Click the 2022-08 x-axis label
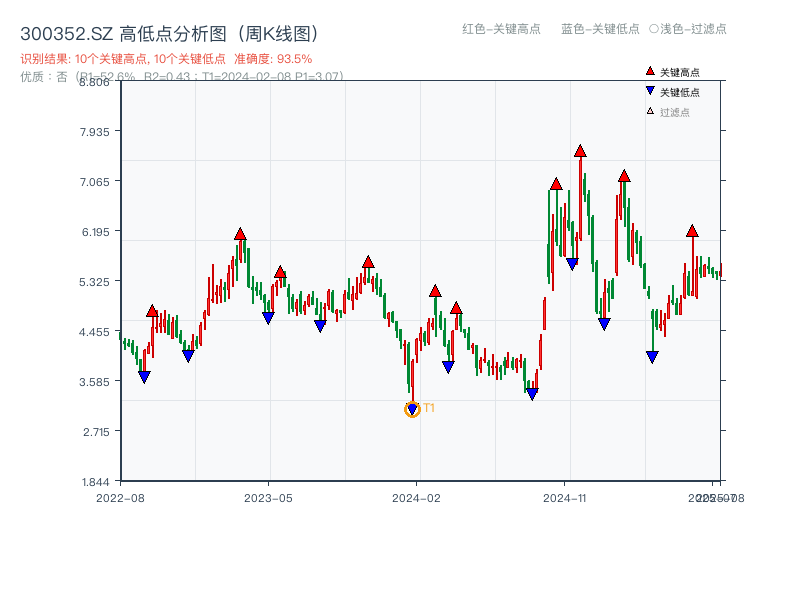 point(120,498)
